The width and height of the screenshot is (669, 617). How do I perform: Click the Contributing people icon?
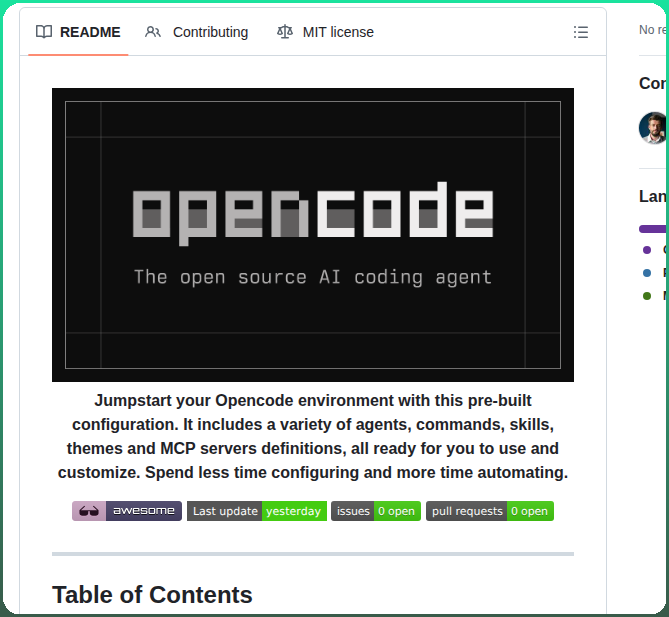153,32
